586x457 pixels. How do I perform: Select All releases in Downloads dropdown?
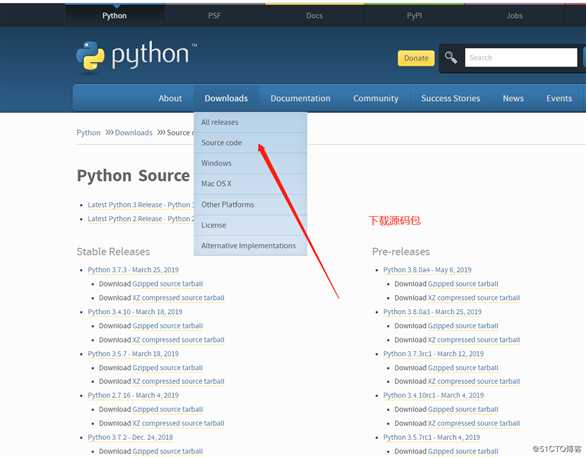pos(250,122)
